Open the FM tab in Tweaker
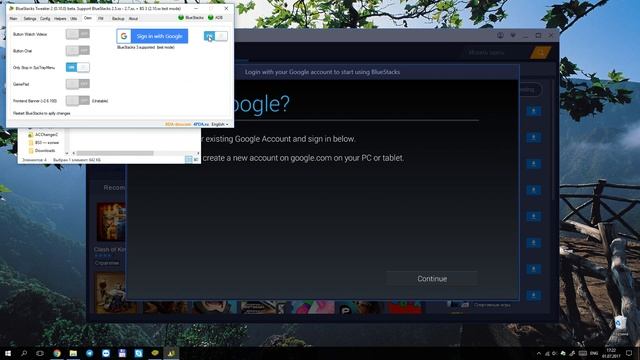640x360 pixels. click(100, 18)
